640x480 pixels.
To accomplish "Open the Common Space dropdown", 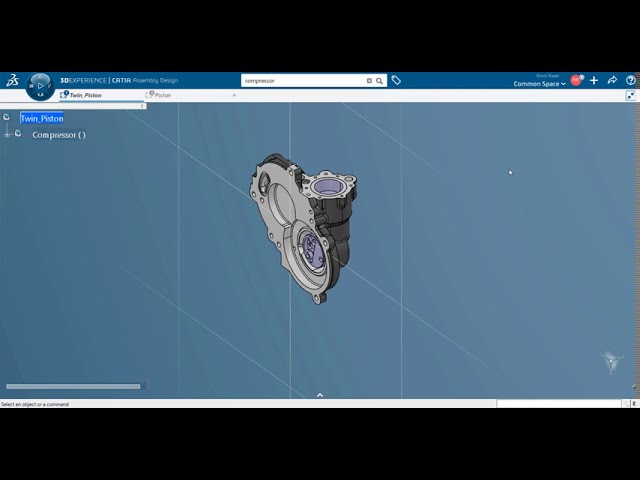I will pyautogui.click(x=539, y=84).
